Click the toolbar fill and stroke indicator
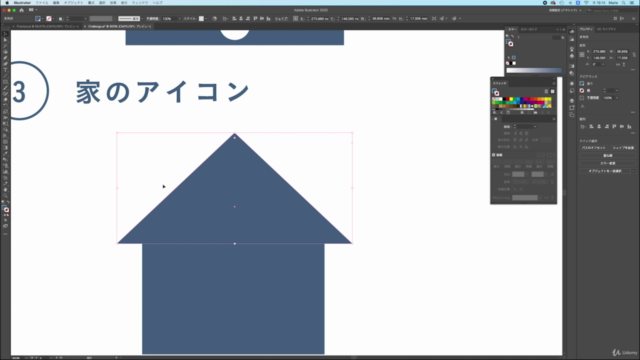The image size is (640, 360). 5,209
